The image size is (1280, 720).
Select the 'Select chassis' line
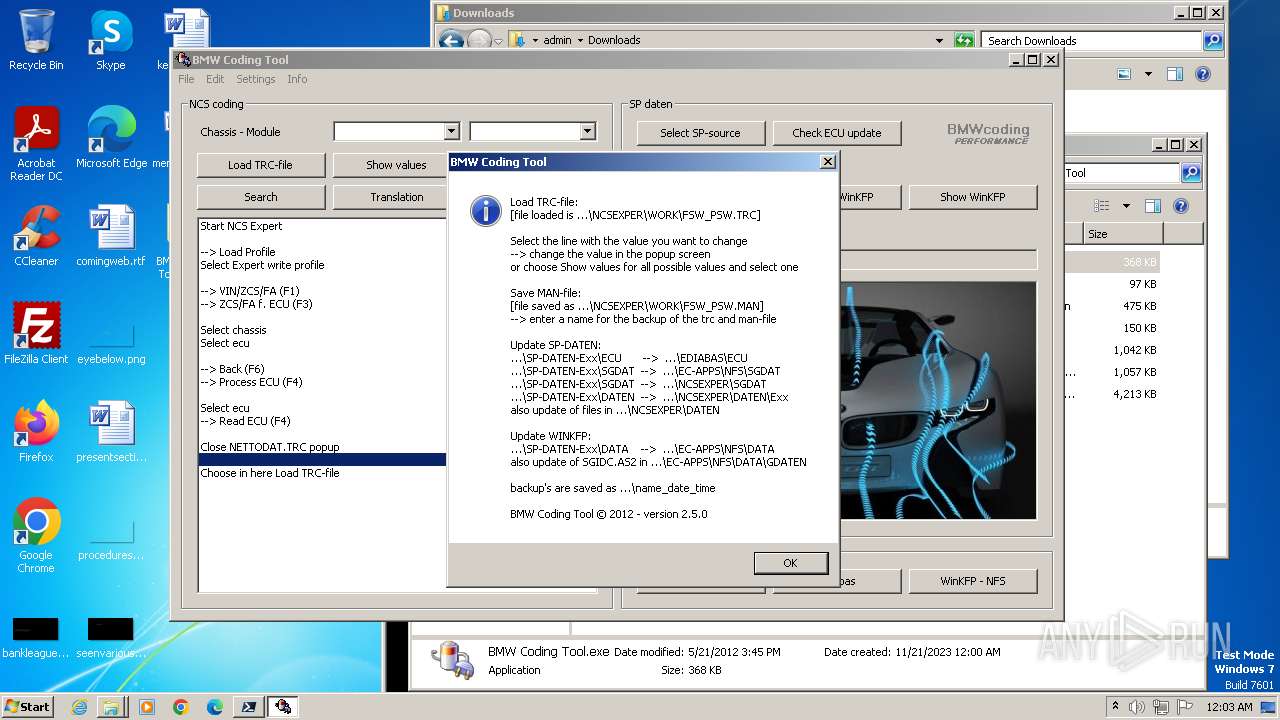pyautogui.click(x=233, y=330)
